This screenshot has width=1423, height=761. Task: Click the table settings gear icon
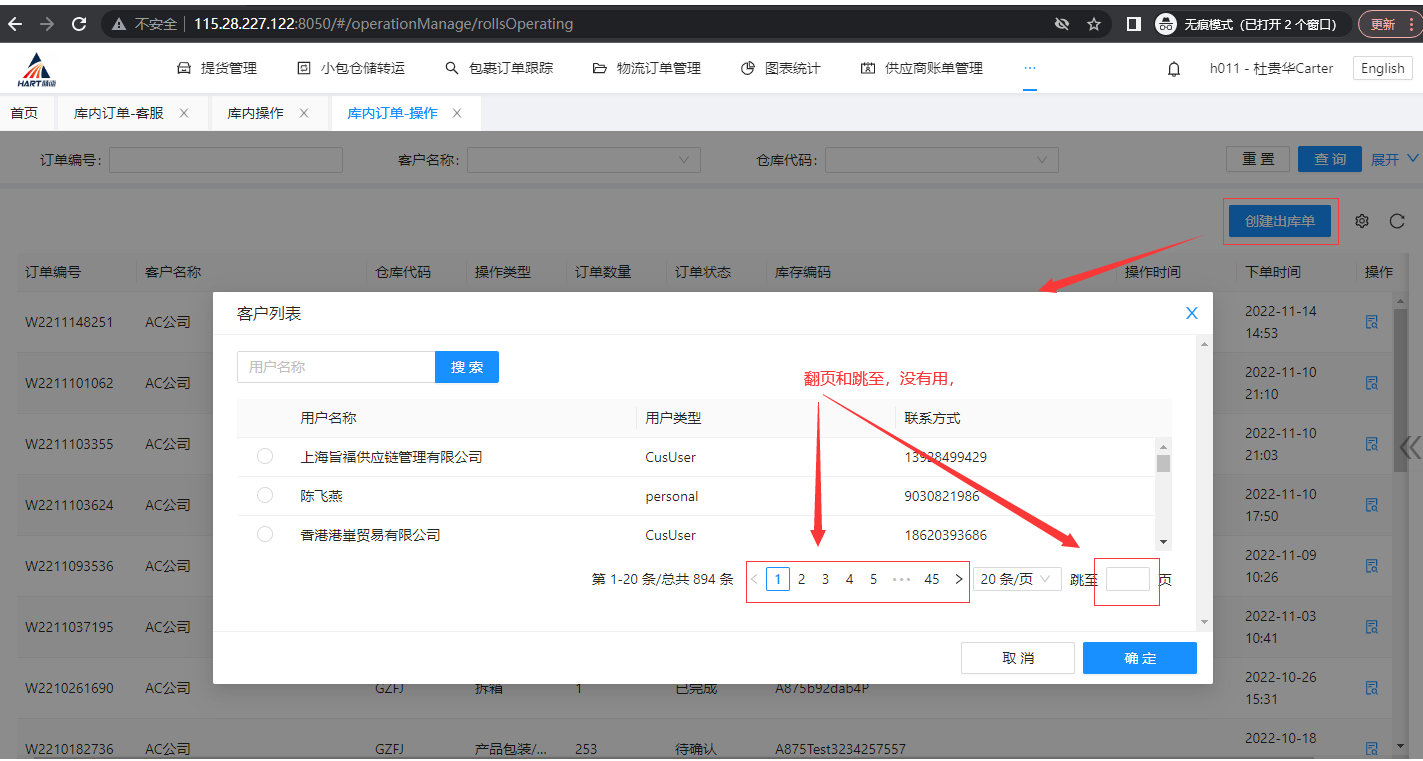tap(1361, 221)
